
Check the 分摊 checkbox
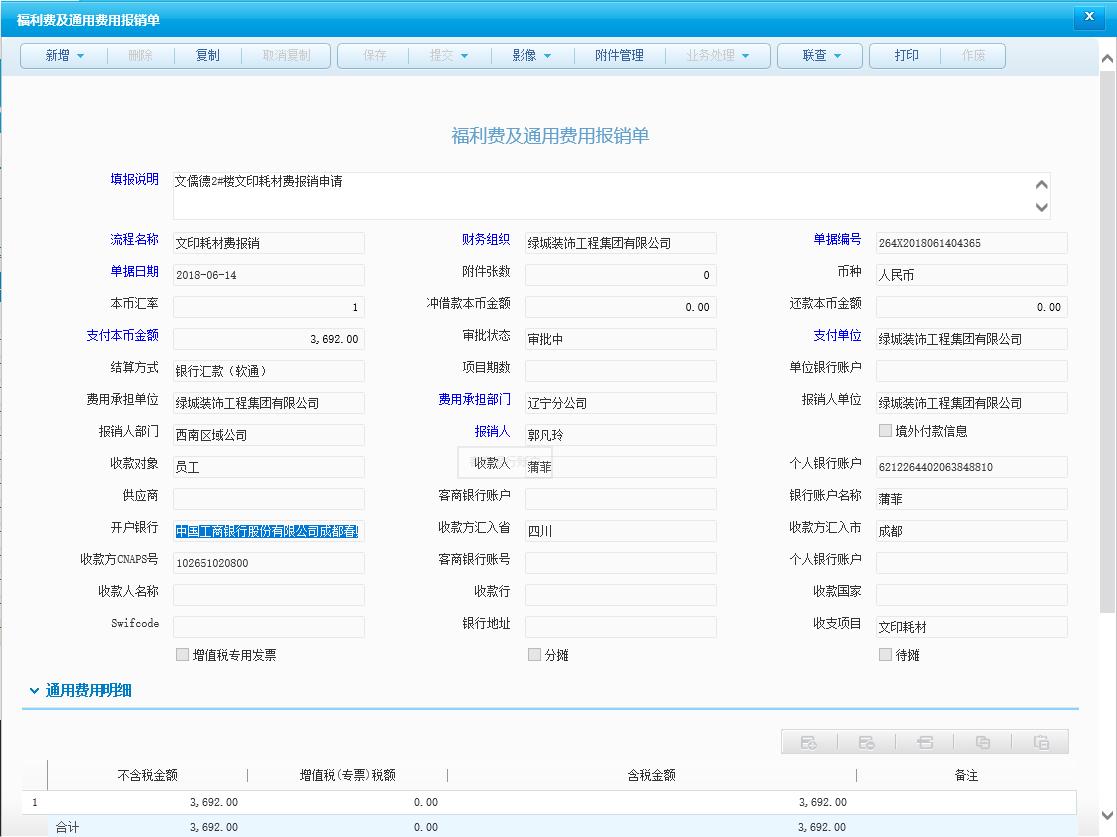coord(535,655)
